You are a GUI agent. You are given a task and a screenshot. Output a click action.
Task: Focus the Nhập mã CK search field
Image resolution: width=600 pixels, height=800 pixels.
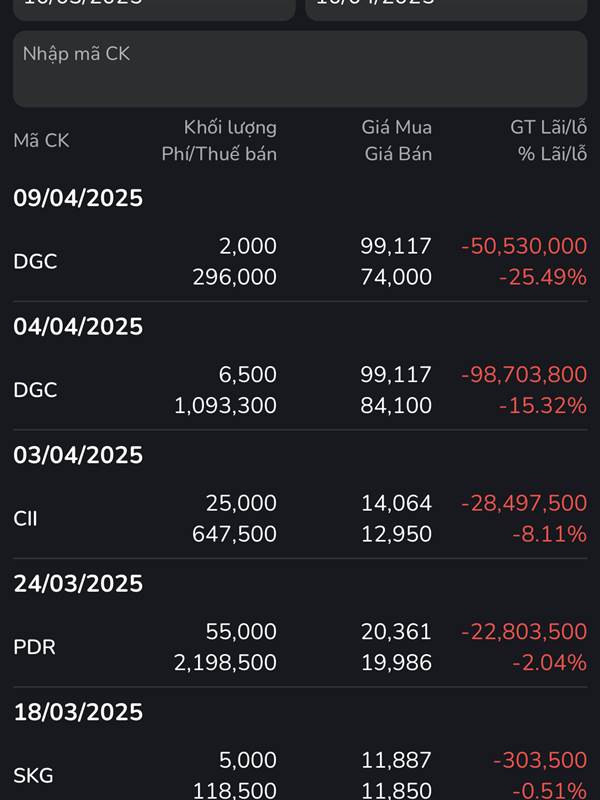[x=300, y=69]
